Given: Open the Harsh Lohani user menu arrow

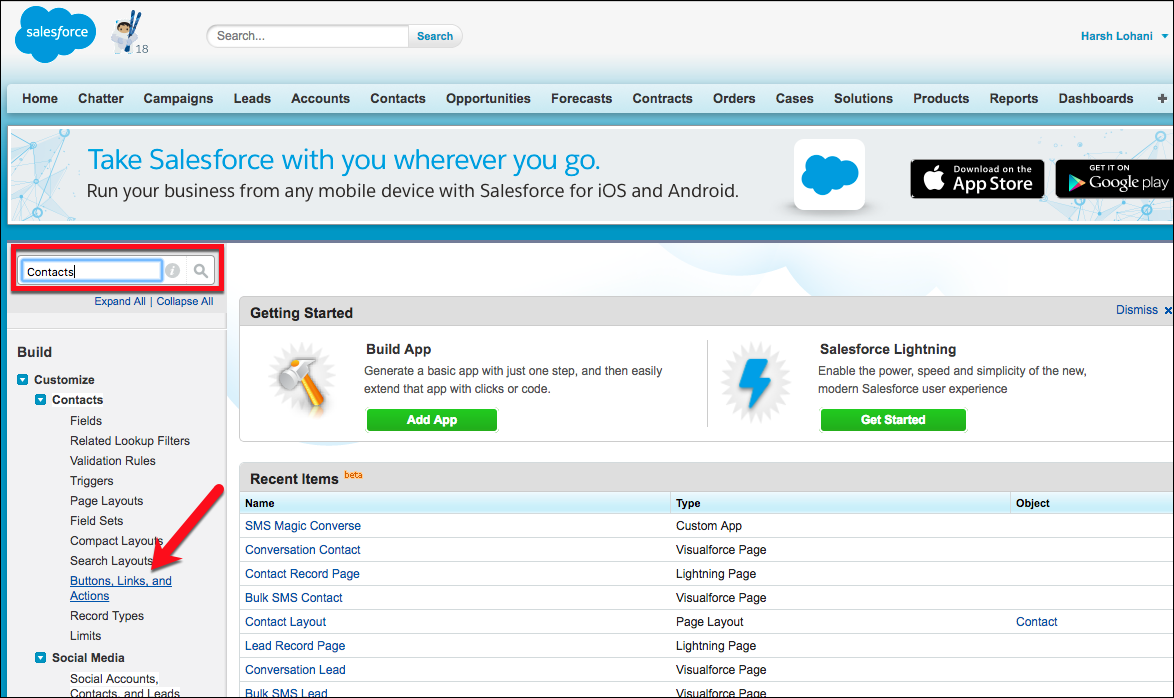Looking at the screenshot, I should pyautogui.click(x=1164, y=36).
